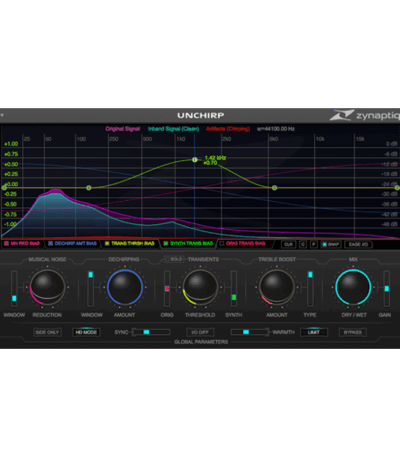
Task: Click the CLR button
Action: [288, 244]
